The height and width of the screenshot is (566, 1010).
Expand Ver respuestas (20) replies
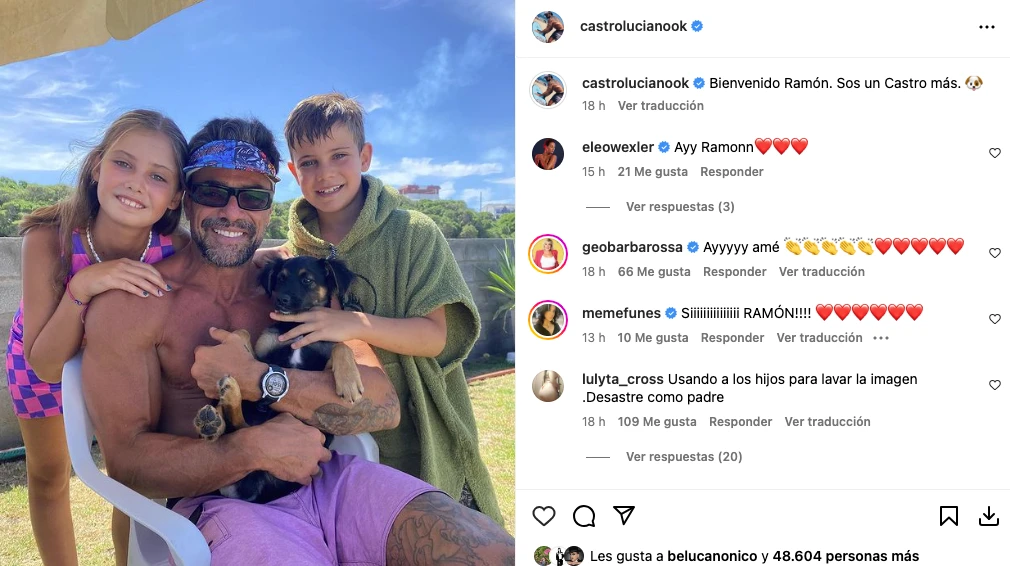coord(683,457)
